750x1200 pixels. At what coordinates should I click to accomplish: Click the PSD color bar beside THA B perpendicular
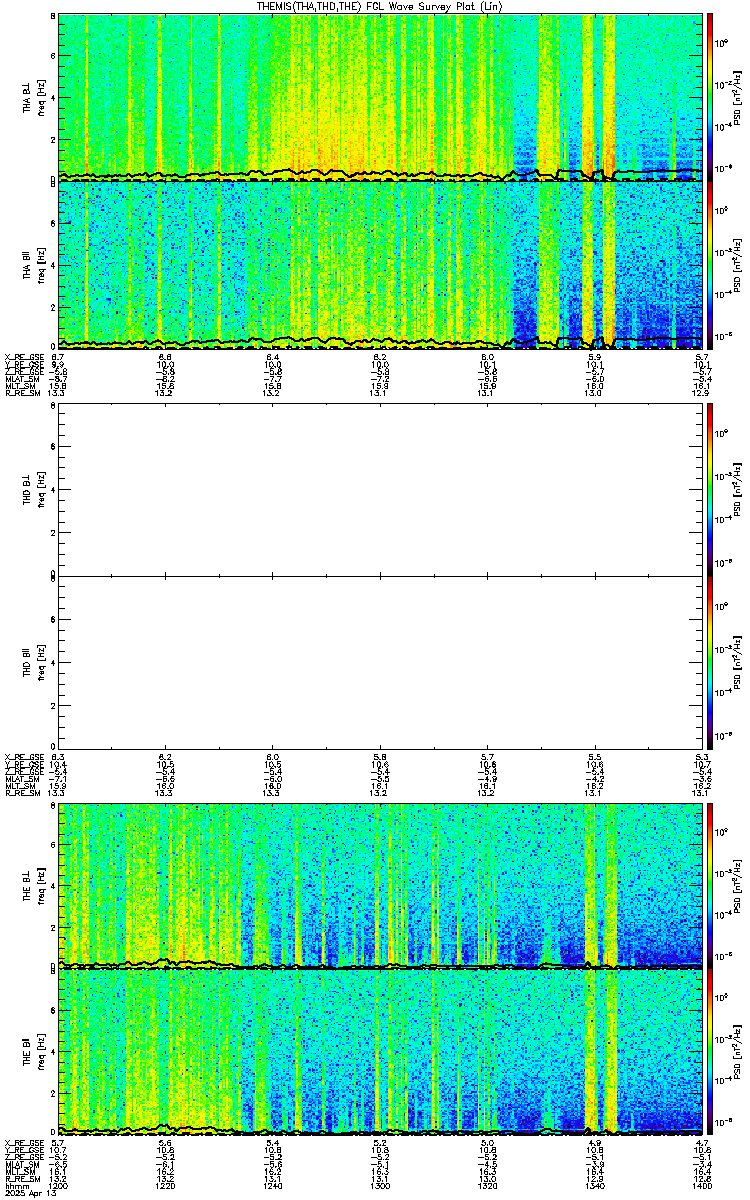711,97
